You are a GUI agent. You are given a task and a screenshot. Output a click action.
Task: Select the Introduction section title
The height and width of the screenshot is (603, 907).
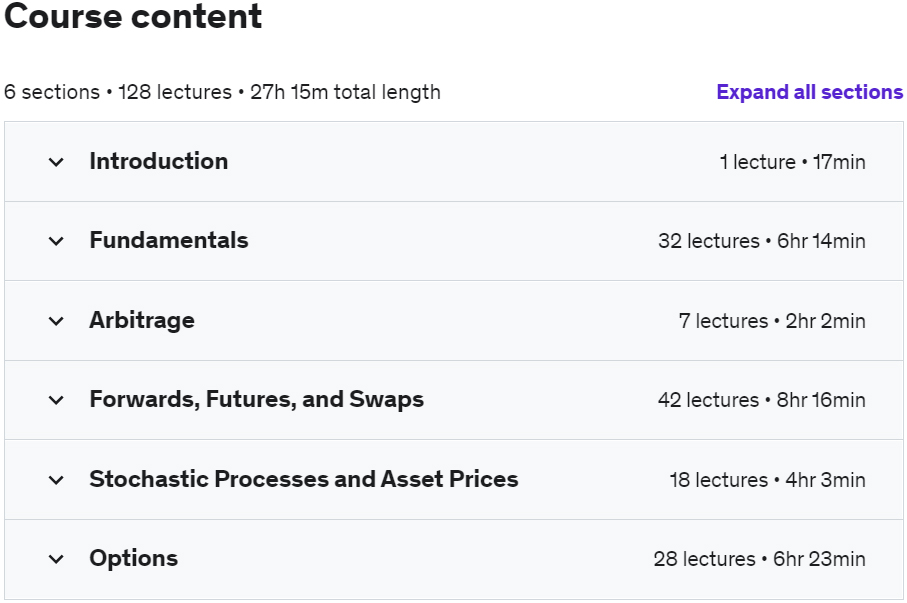tap(158, 161)
